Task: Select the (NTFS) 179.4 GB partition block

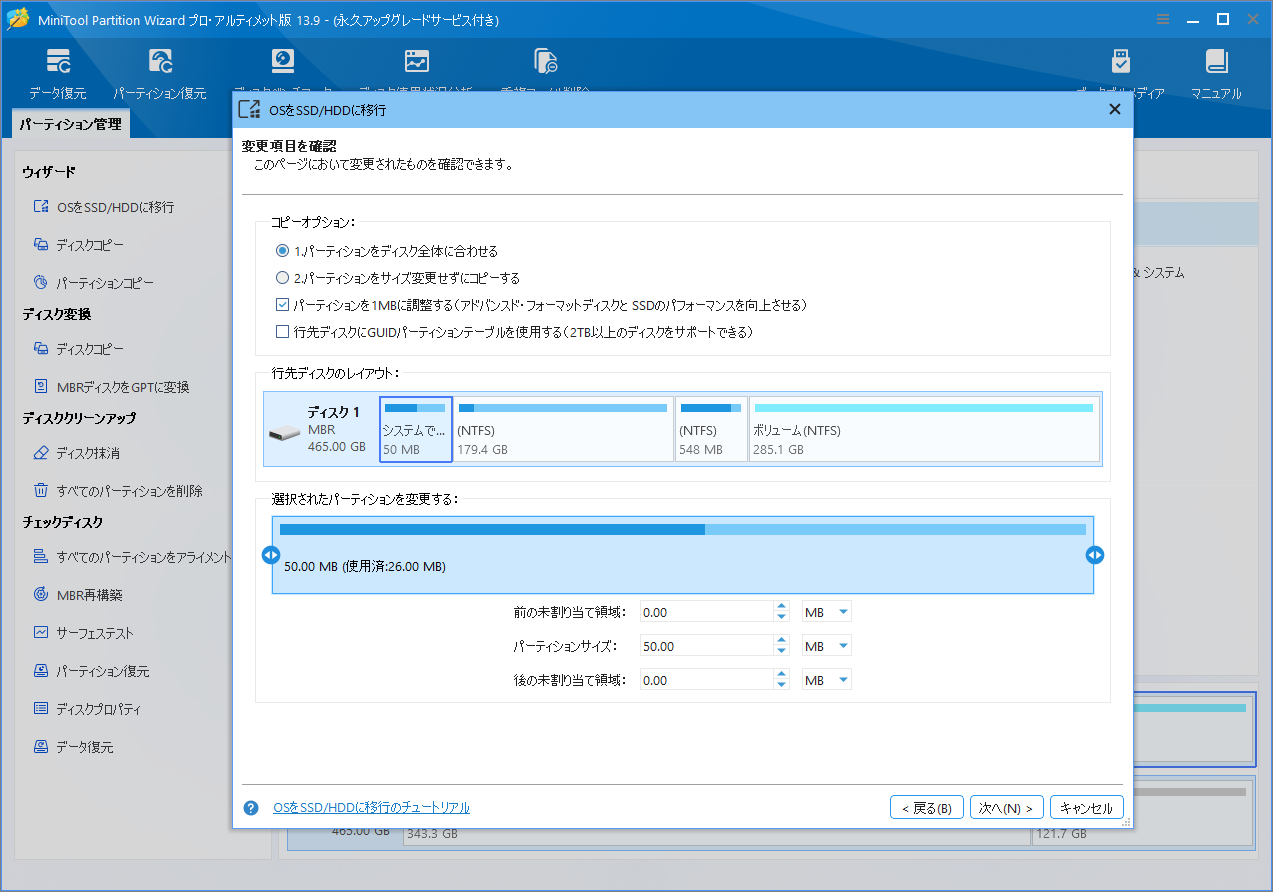Action: pos(563,429)
